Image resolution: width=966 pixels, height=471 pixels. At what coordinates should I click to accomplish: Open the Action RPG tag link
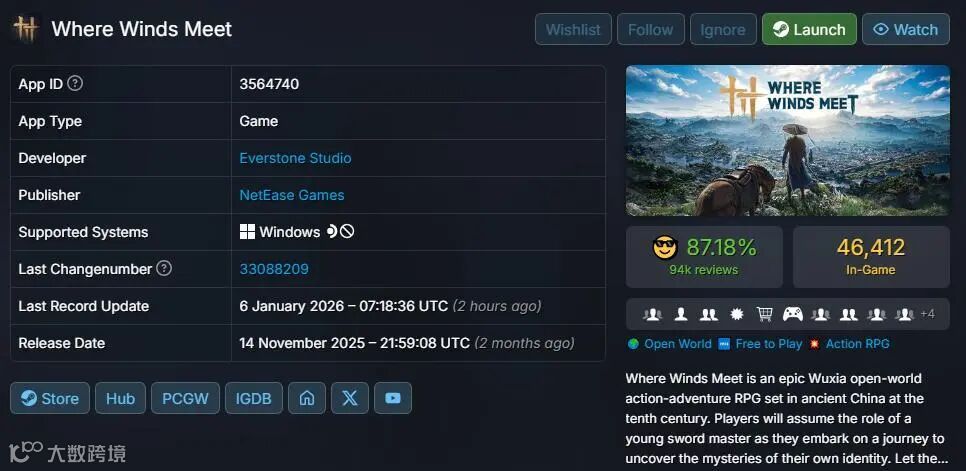(858, 344)
